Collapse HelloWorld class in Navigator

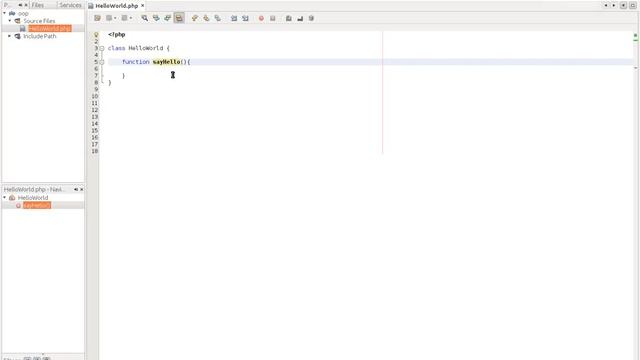pos(4,197)
